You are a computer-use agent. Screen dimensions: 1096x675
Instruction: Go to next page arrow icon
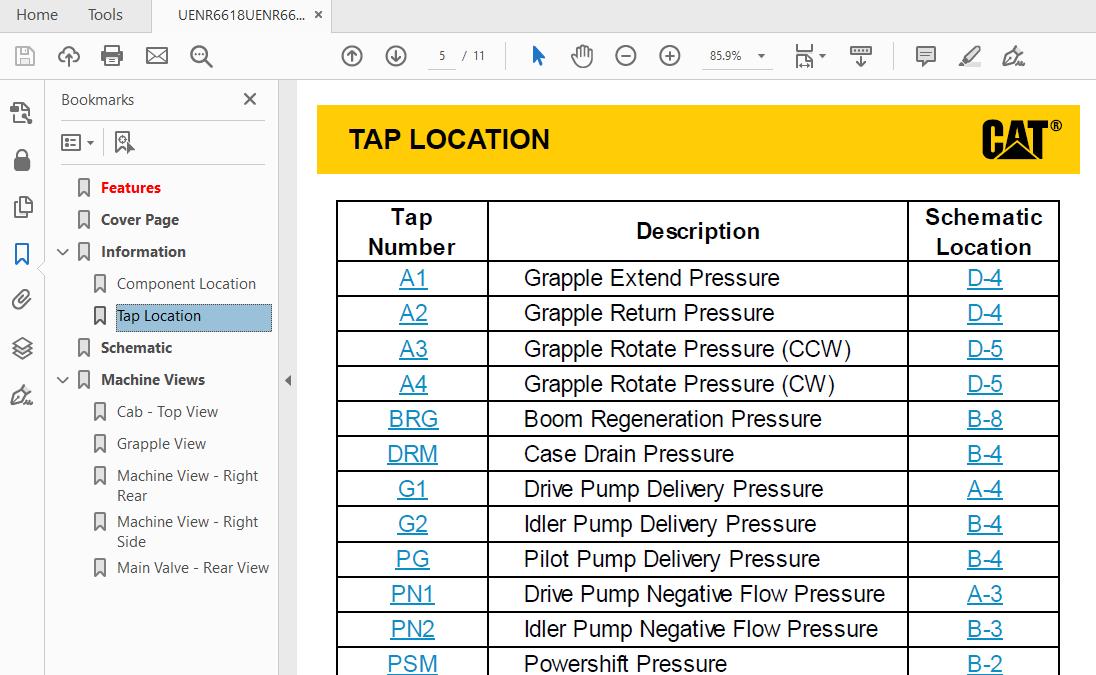coord(396,56)
